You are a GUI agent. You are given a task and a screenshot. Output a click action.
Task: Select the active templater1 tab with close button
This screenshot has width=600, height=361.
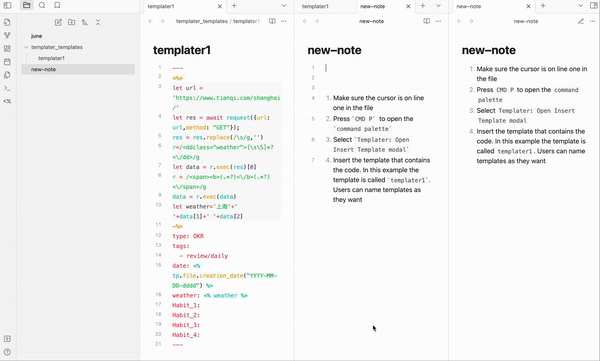(185, 6)
